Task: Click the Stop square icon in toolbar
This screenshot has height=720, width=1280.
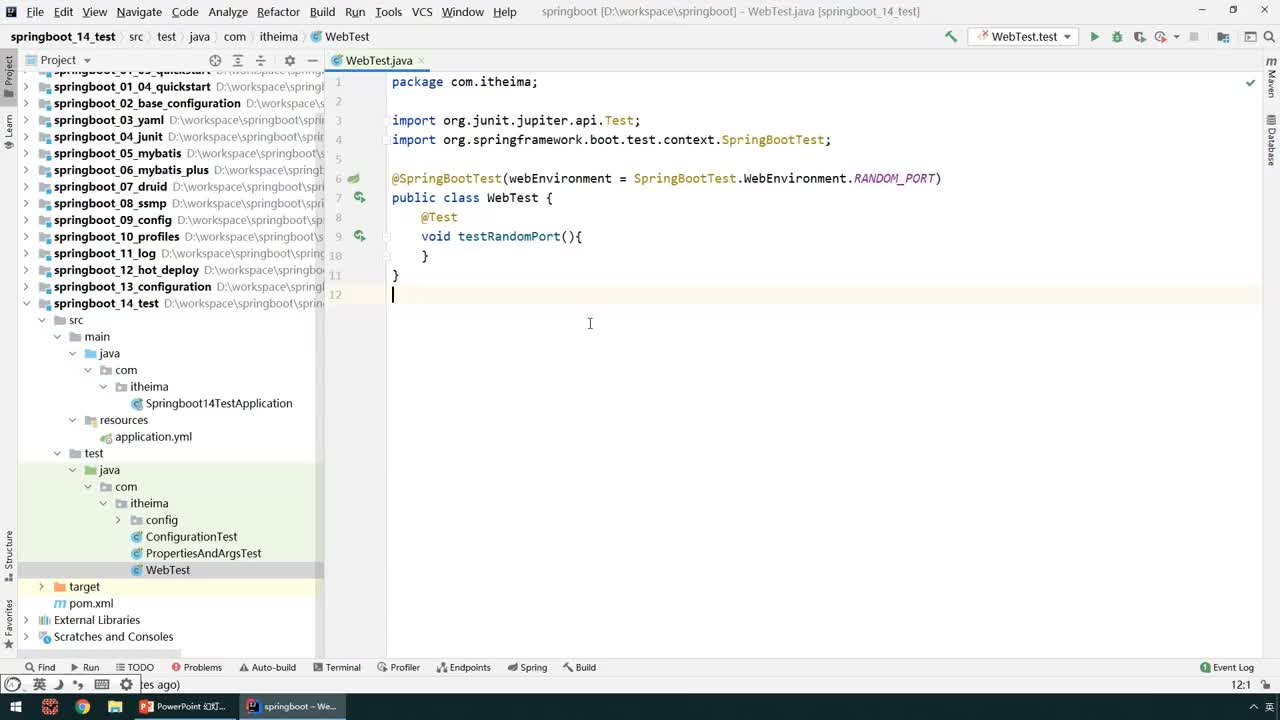Action: point(1192,37)
